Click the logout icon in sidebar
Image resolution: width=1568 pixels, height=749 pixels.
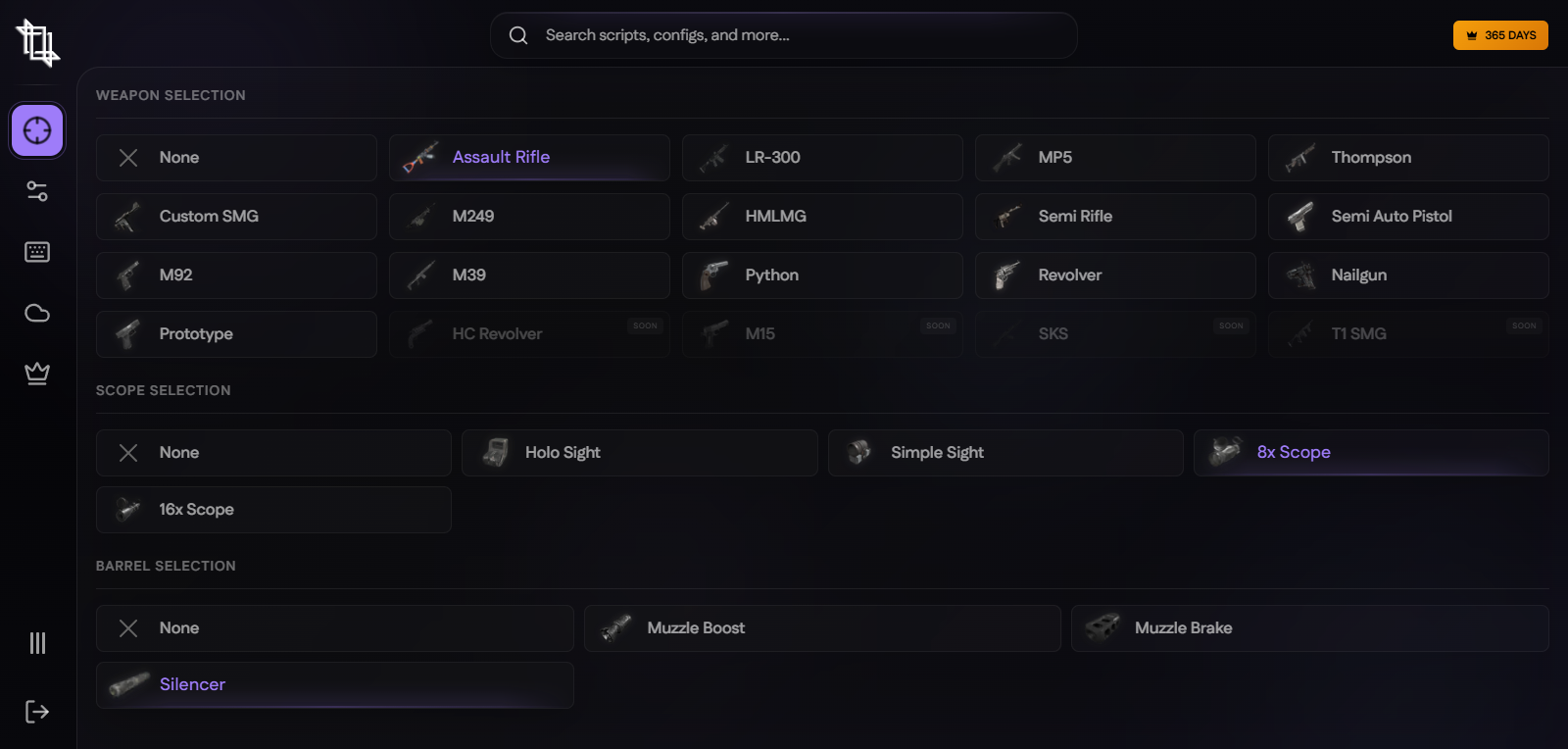tap(37, 712)
